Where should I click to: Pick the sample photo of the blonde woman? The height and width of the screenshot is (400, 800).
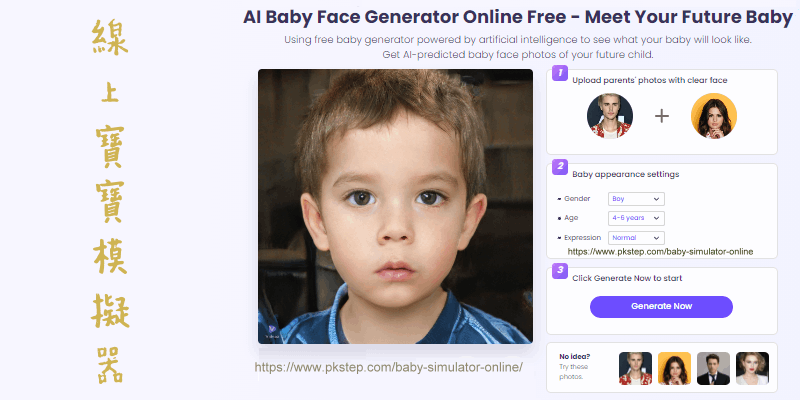(753, 368)
